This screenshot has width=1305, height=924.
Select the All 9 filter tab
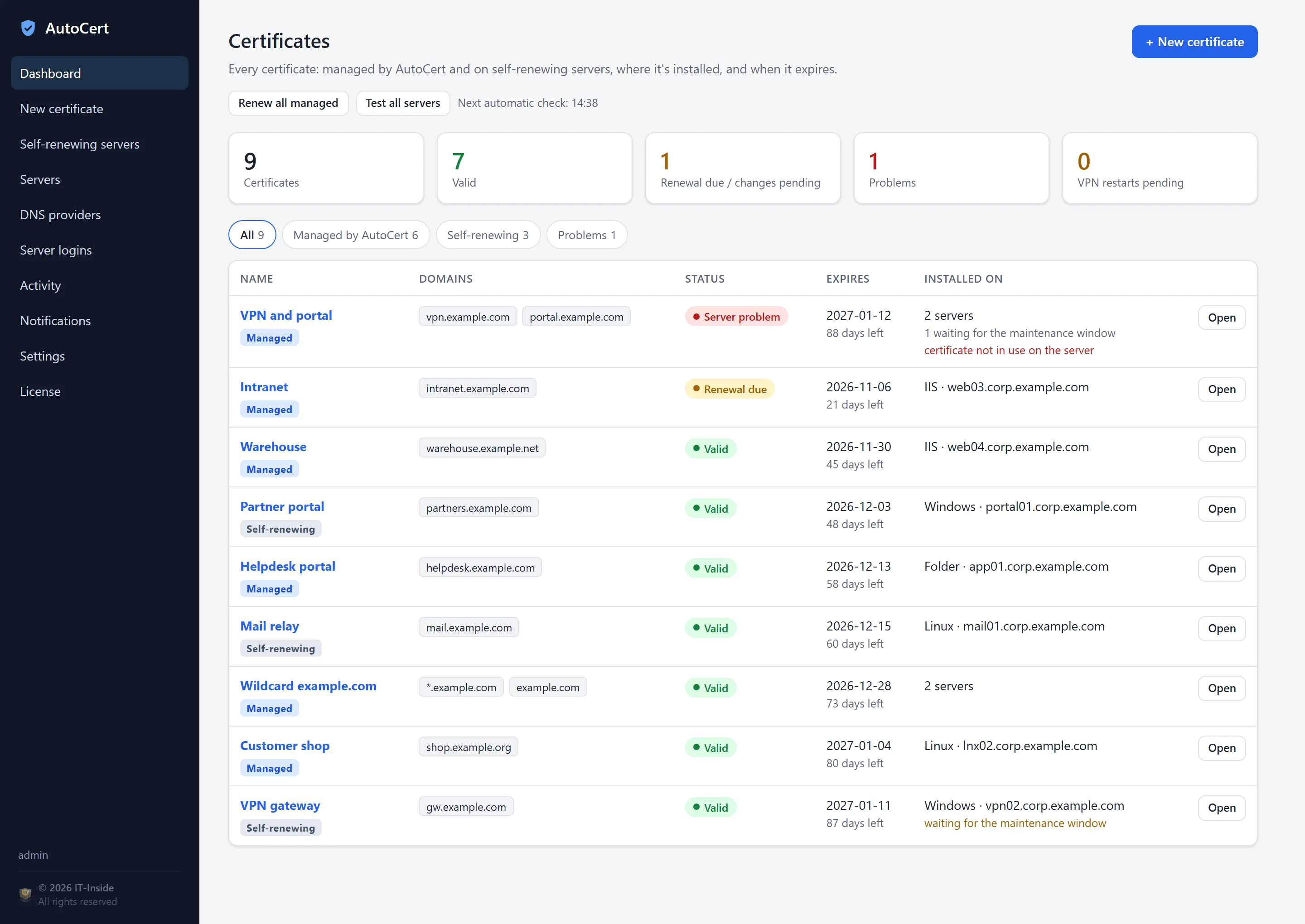pyautogui.click(x=252, y=235)
